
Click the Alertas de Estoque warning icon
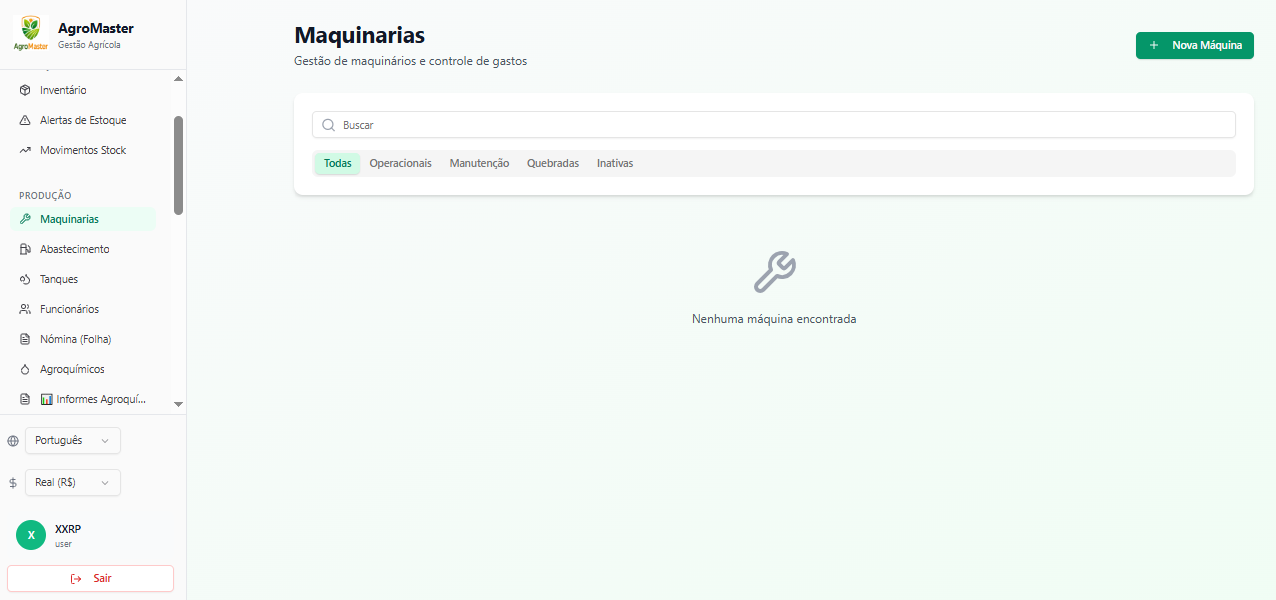pyautogui.click(x=25, y=120)
